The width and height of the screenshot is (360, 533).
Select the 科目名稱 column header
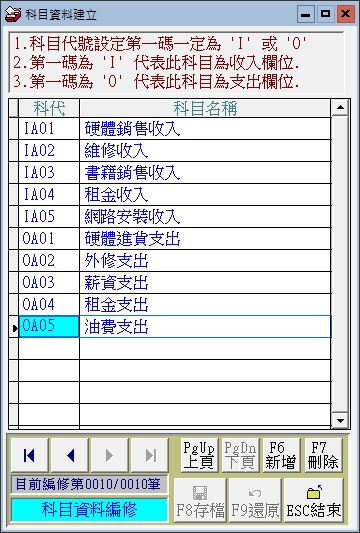(205, 108)
